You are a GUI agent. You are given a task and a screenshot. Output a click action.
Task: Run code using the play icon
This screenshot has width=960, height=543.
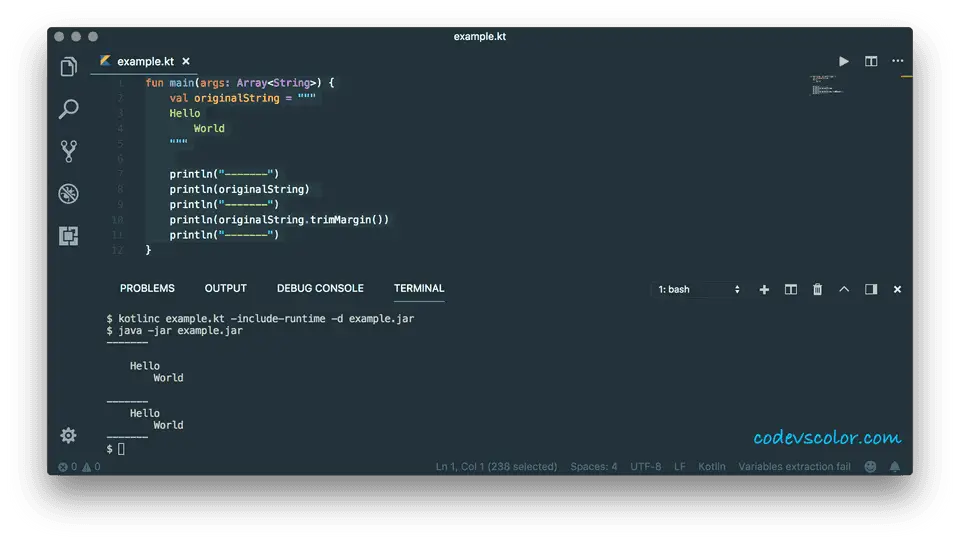844,61
